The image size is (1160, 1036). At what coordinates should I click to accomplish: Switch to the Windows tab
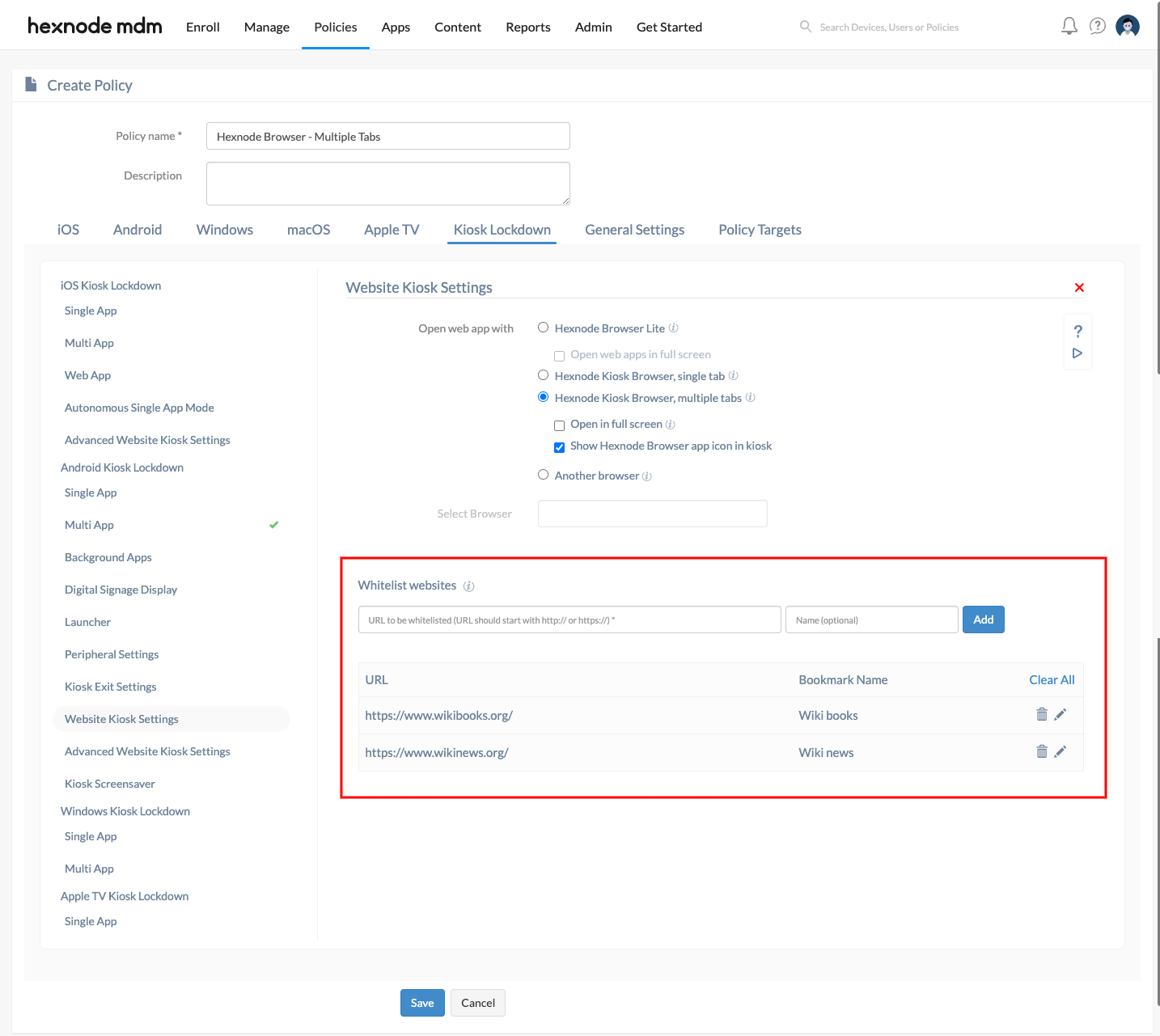tap(225, 230)
